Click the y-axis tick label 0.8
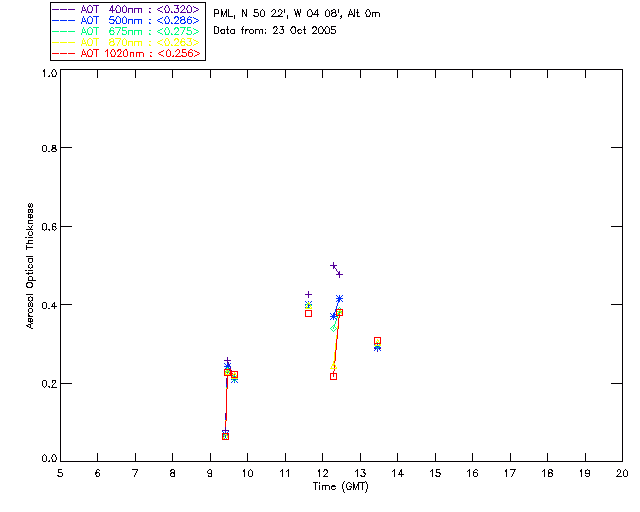This screenshot has width=640, height=512. pos(49,148)
